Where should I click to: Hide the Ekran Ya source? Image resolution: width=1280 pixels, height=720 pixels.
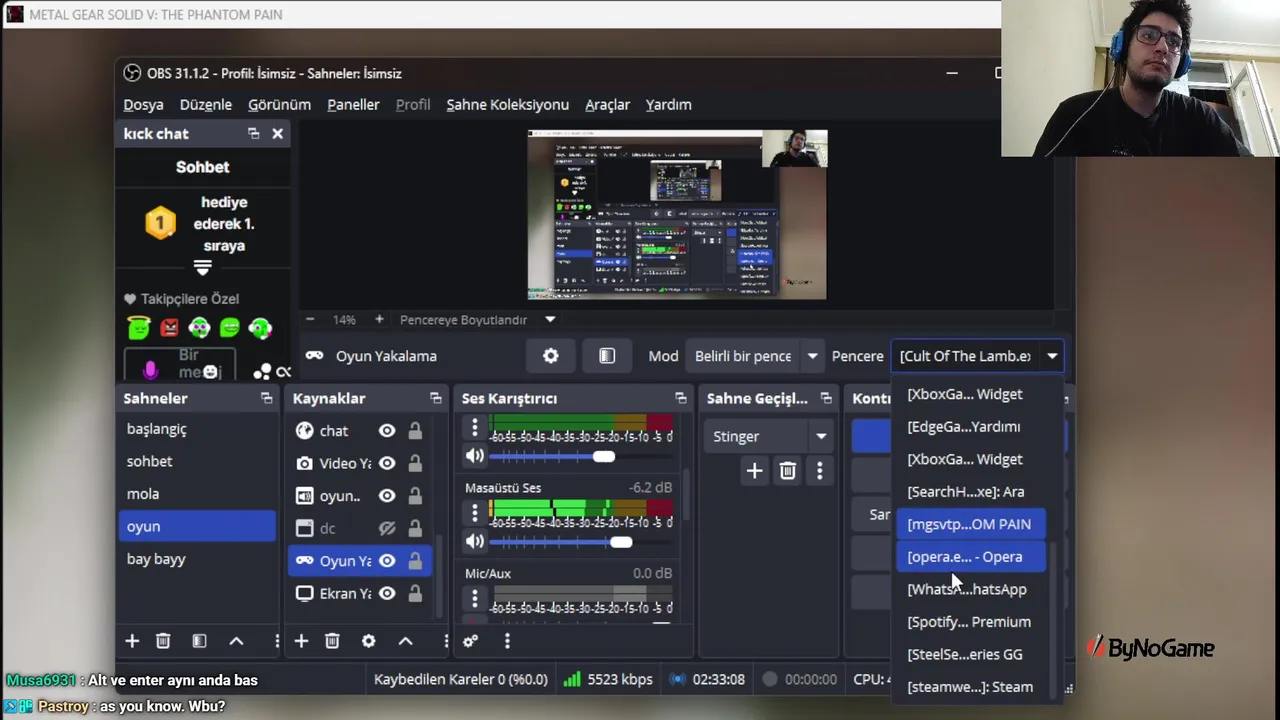tap(387, 593)
